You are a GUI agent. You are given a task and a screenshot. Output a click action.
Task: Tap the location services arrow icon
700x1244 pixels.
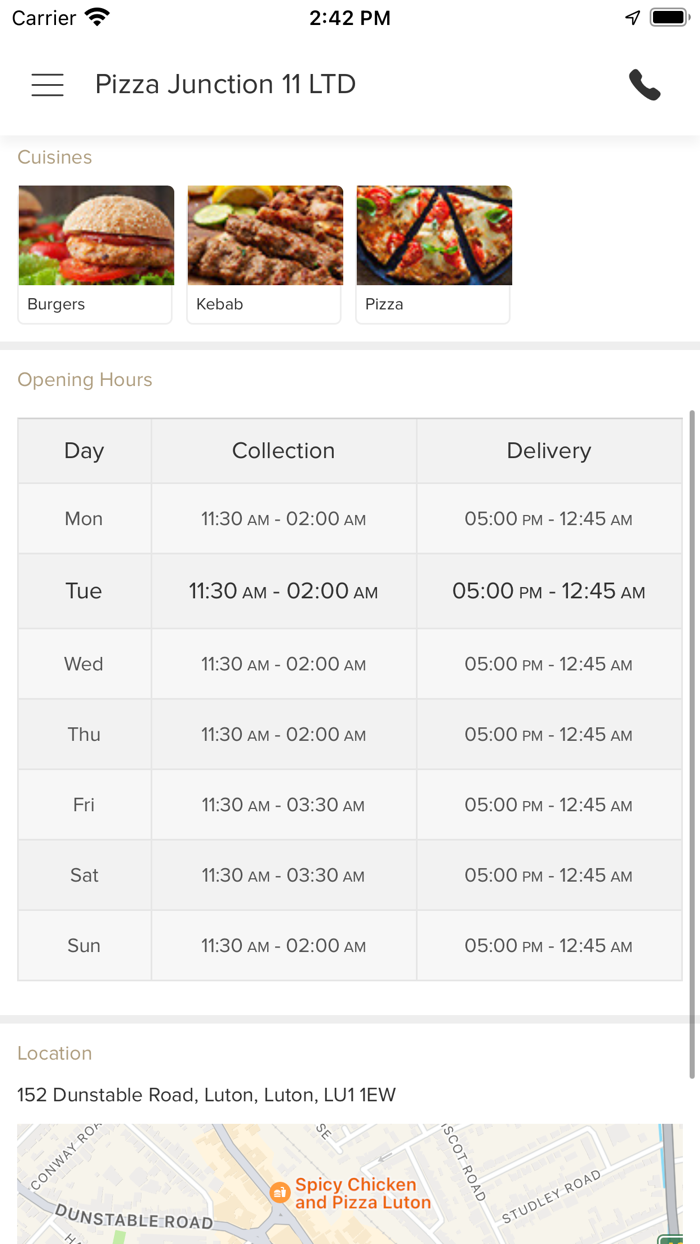tap(632, 18)
